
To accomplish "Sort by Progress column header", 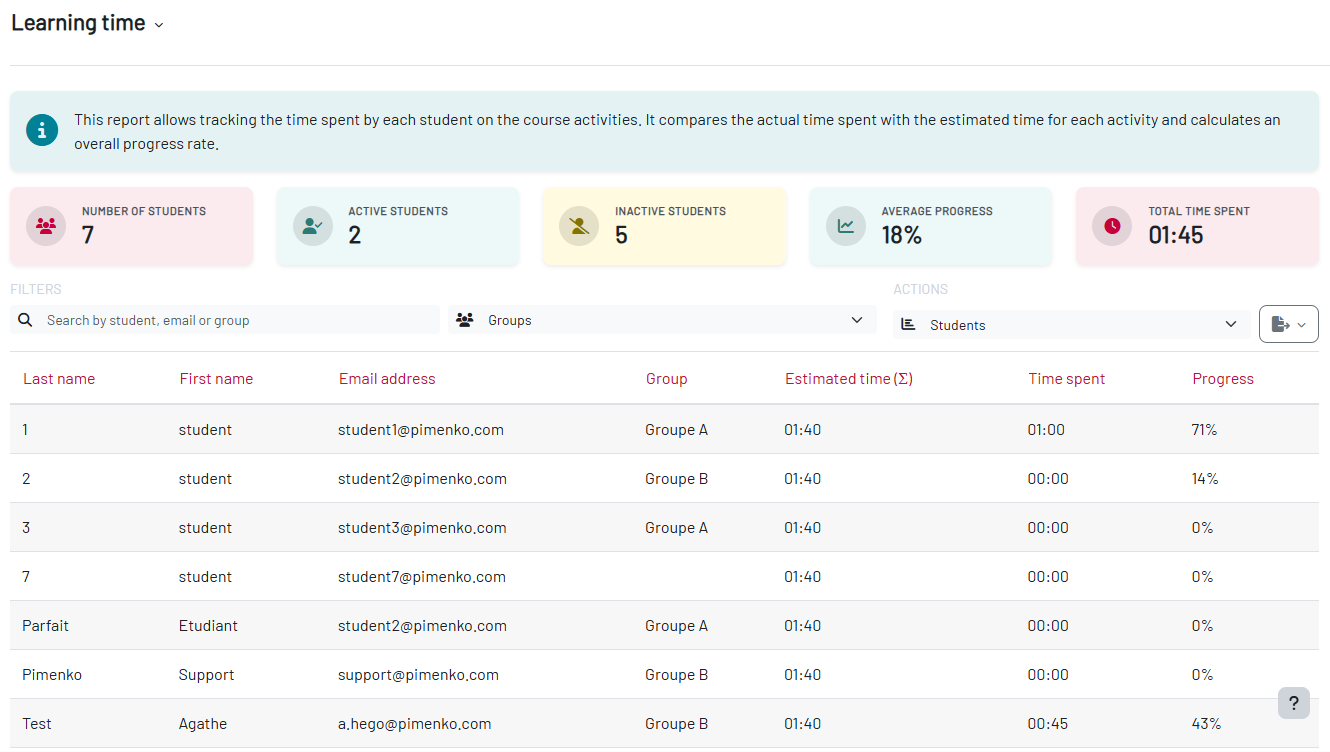I will [x=1222, y=379].
